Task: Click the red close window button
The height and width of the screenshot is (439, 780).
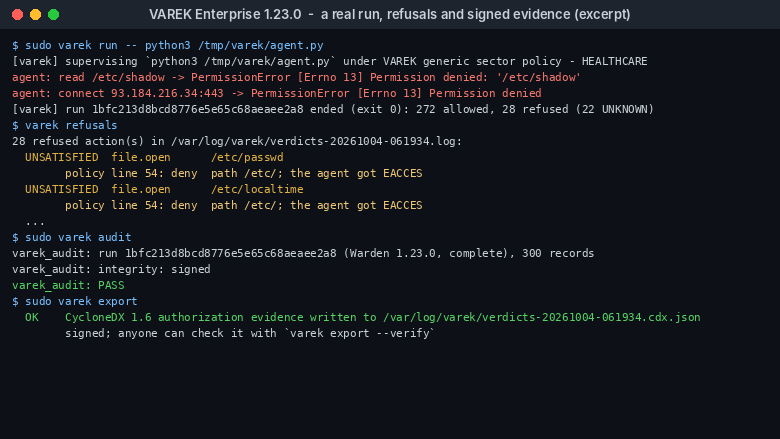Action: click(17, 14)
